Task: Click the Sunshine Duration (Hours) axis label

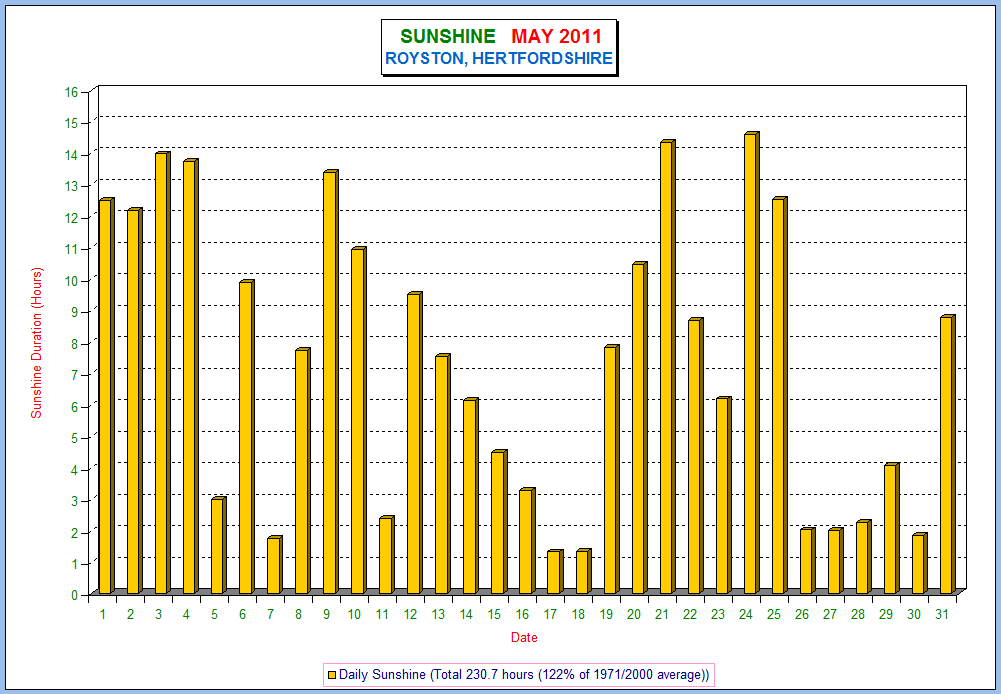Action: coord(37,343)
